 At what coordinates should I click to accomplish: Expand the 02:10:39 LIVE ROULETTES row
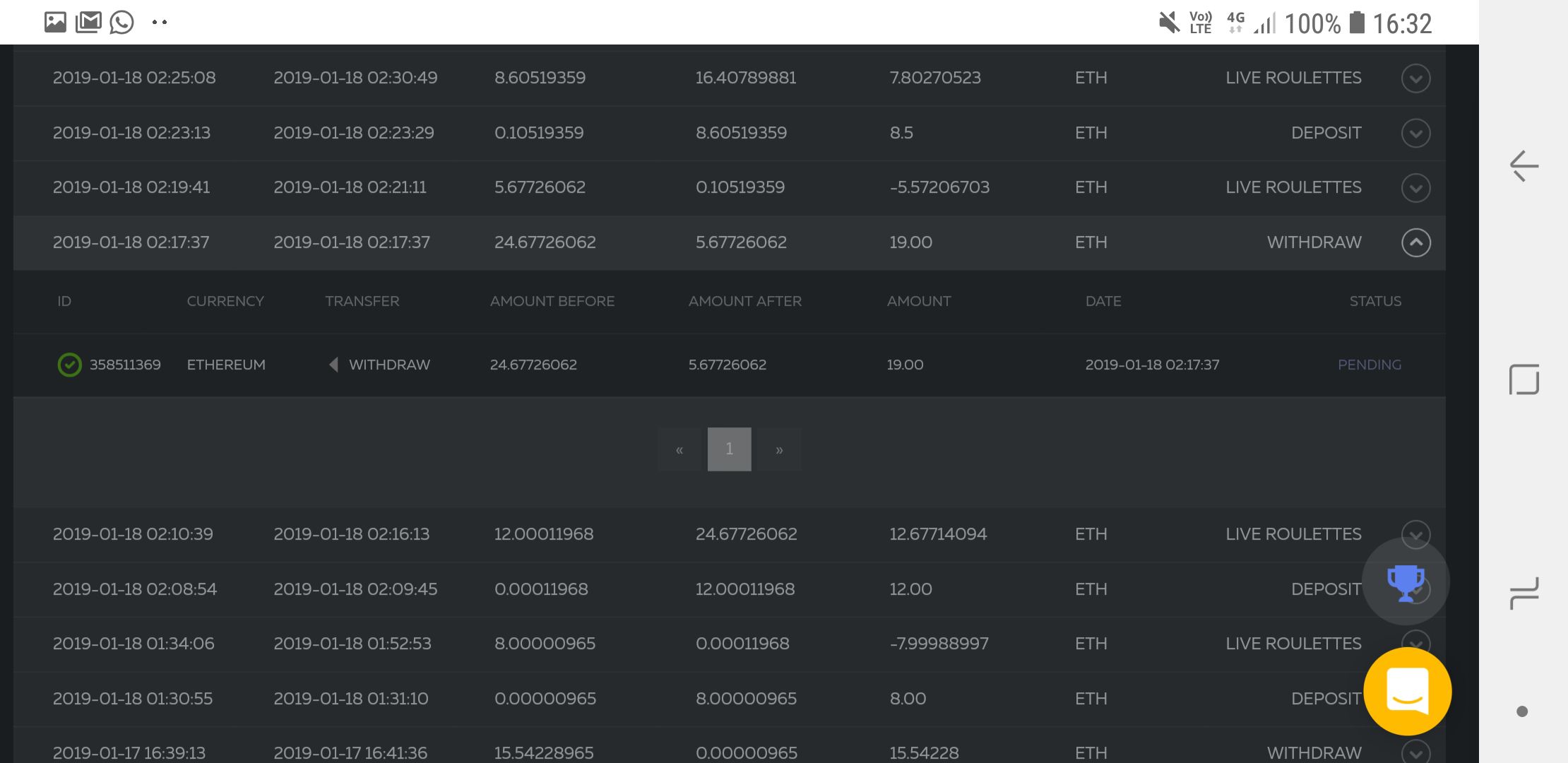tap(1415, 534)
